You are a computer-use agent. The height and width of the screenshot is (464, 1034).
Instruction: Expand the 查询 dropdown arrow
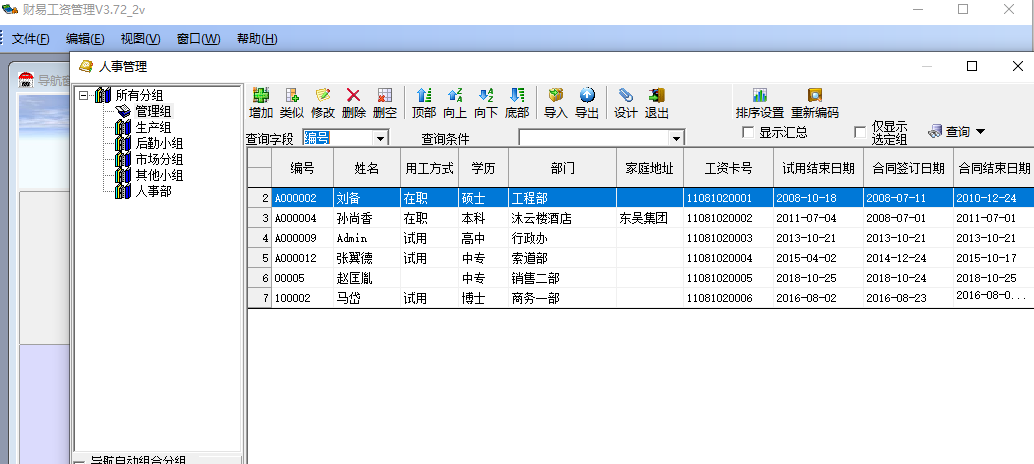point(980,132)
